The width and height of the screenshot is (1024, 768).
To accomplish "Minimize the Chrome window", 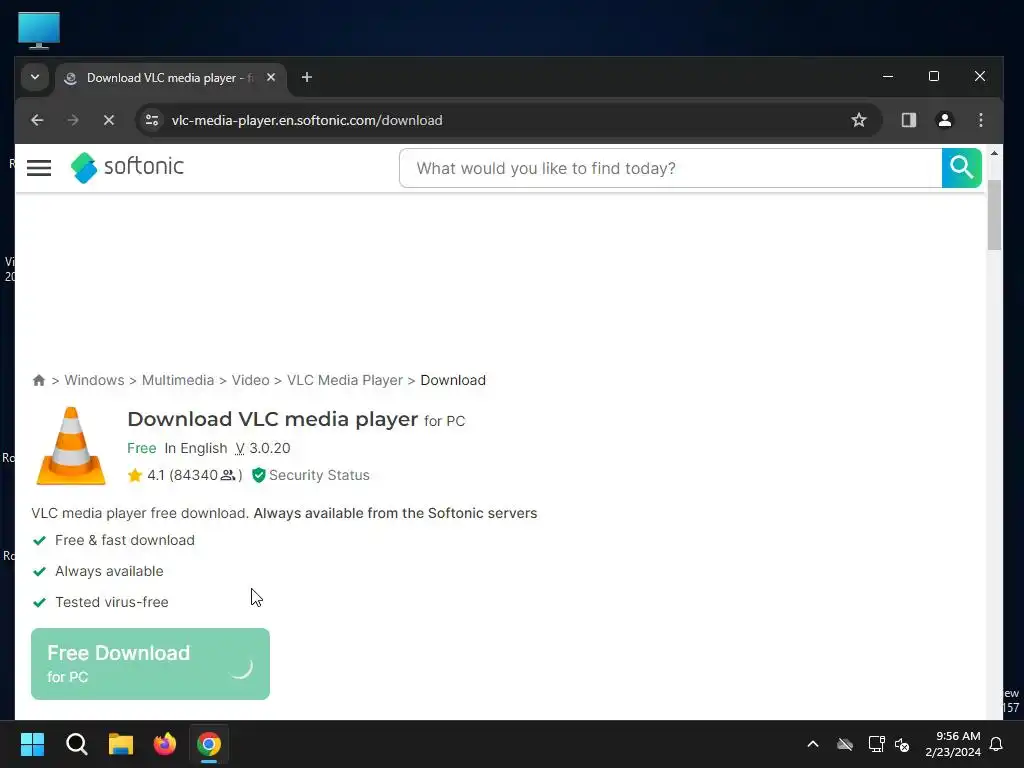I will point(888,76).
